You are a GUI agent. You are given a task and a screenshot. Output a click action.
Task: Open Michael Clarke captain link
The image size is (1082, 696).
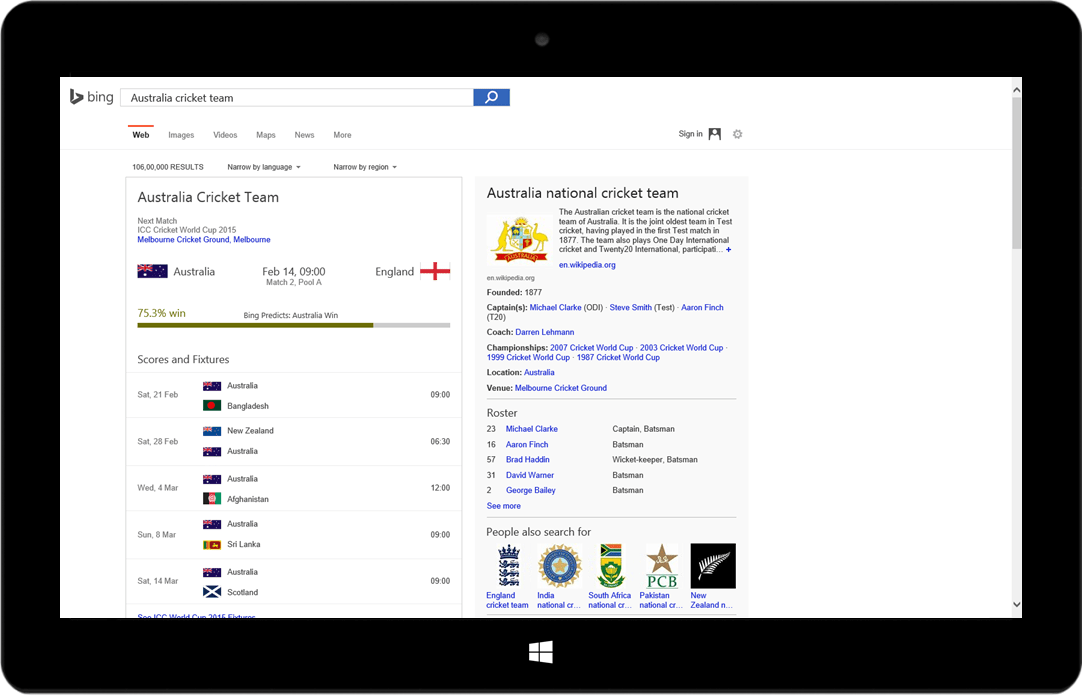coord(555,308)
